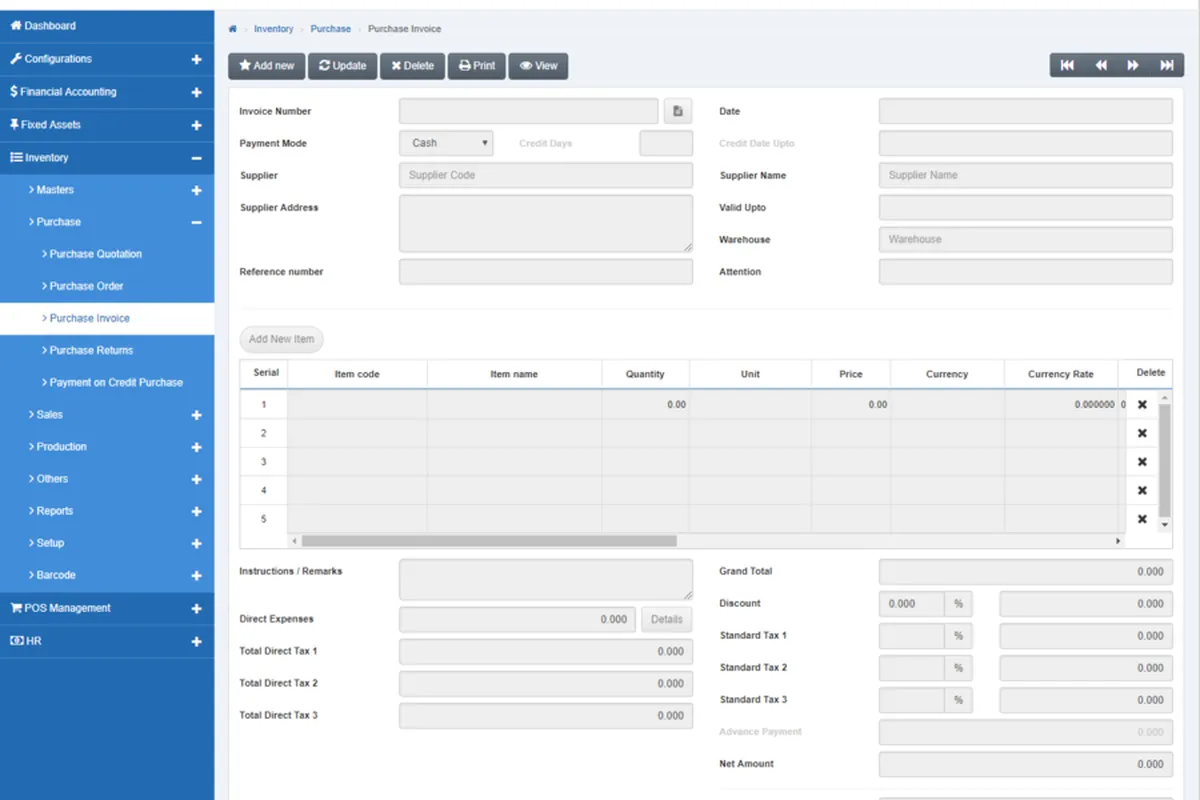Expand HR menu plus sign
The image size is (1200, 800).
click(x=196, y=641)
